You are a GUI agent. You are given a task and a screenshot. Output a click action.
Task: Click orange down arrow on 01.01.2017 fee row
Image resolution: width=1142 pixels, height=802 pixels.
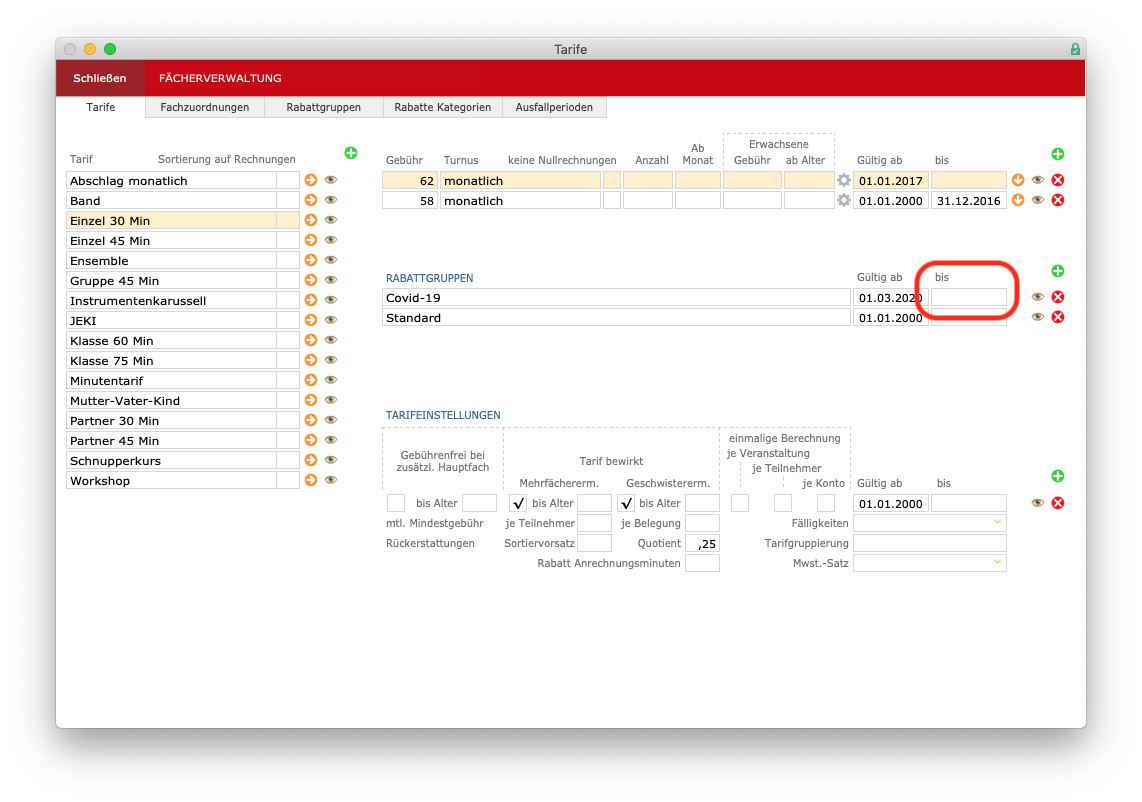[x=1018, y=180]
